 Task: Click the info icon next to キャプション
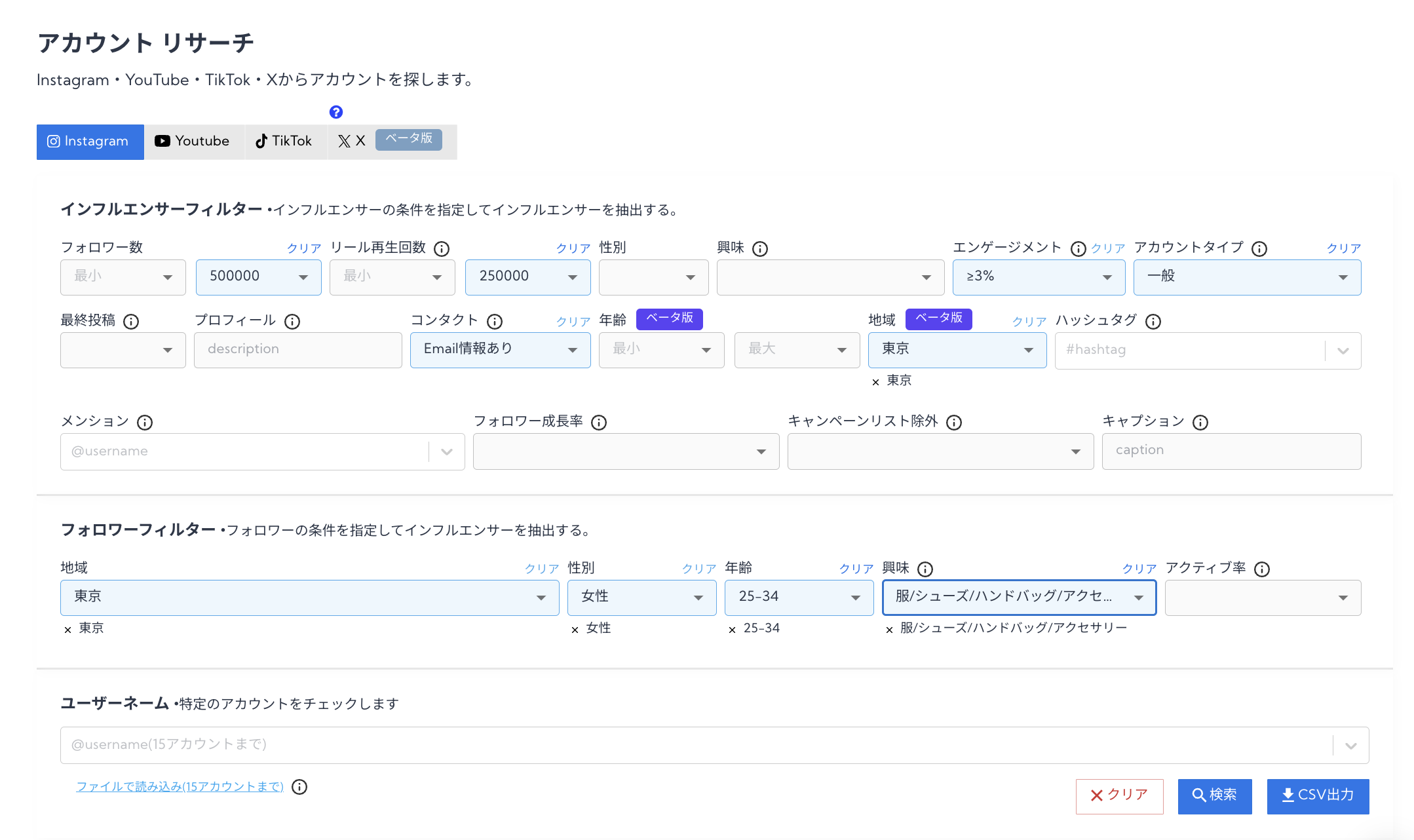[1200, 423]
